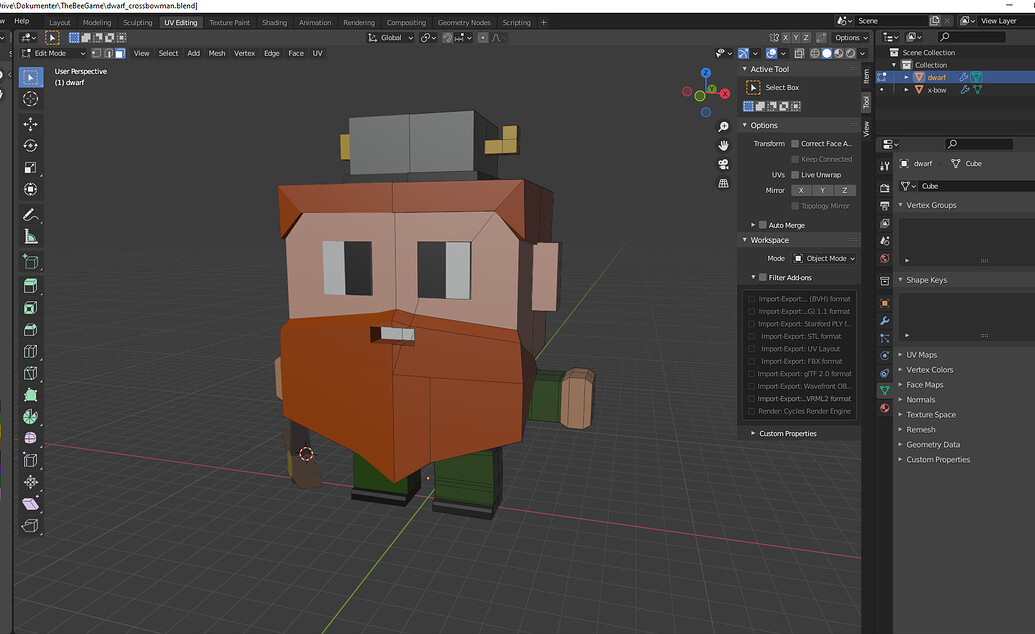Expand the dwarf object in outliner

(x=906, y=77)
